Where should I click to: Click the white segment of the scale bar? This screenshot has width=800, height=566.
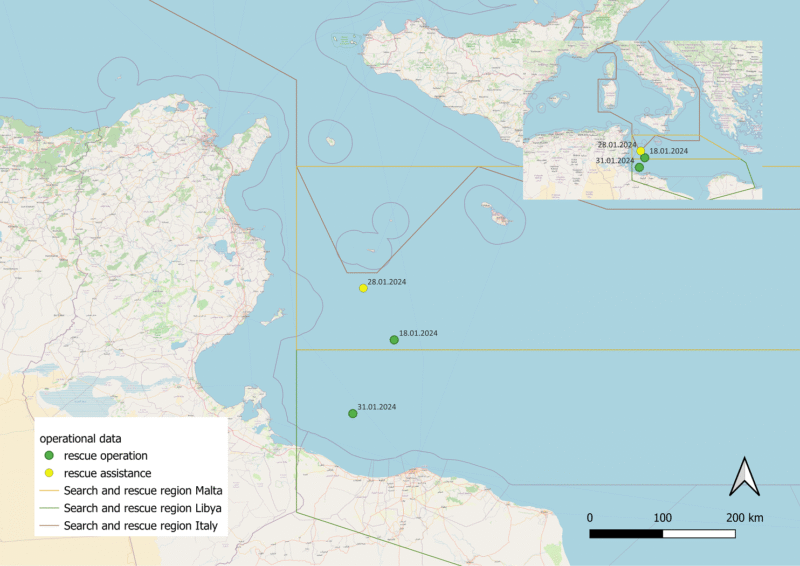pos(699,534)
